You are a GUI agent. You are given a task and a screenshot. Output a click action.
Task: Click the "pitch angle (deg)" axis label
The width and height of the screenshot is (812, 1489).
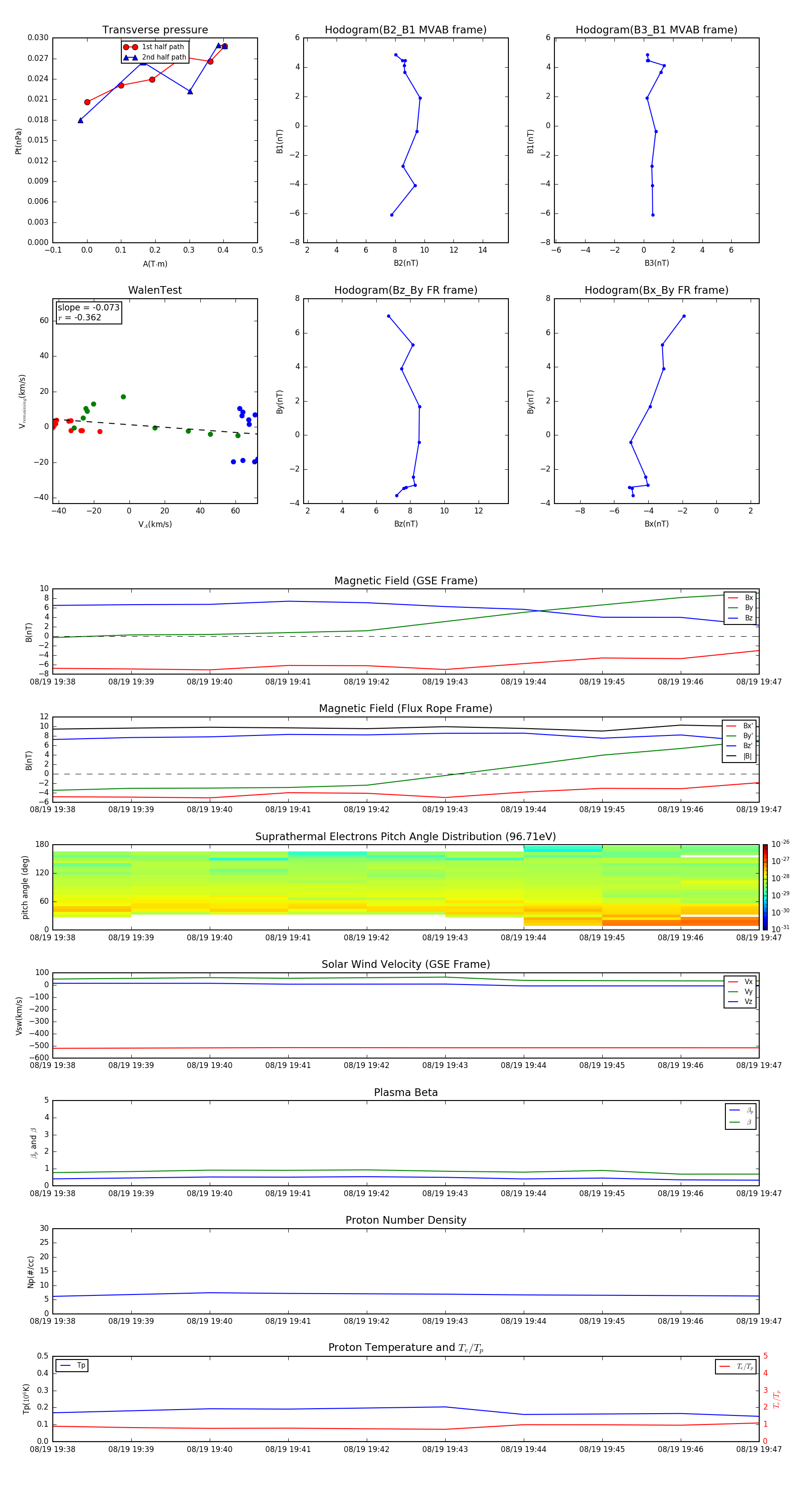[x=25, y=887]
